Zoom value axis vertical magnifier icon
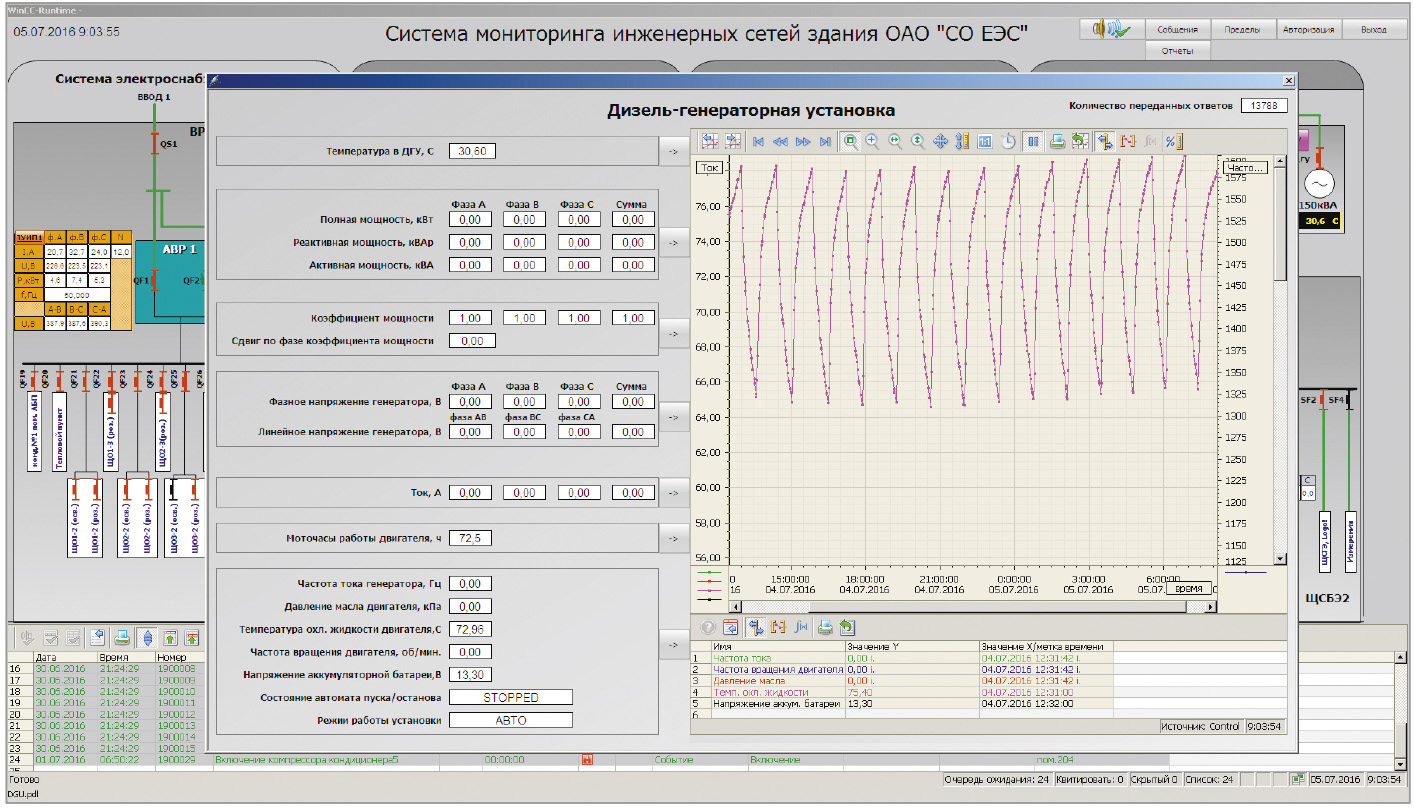The height and width of the screenshot is (808, 1414). tap(917, 142)
